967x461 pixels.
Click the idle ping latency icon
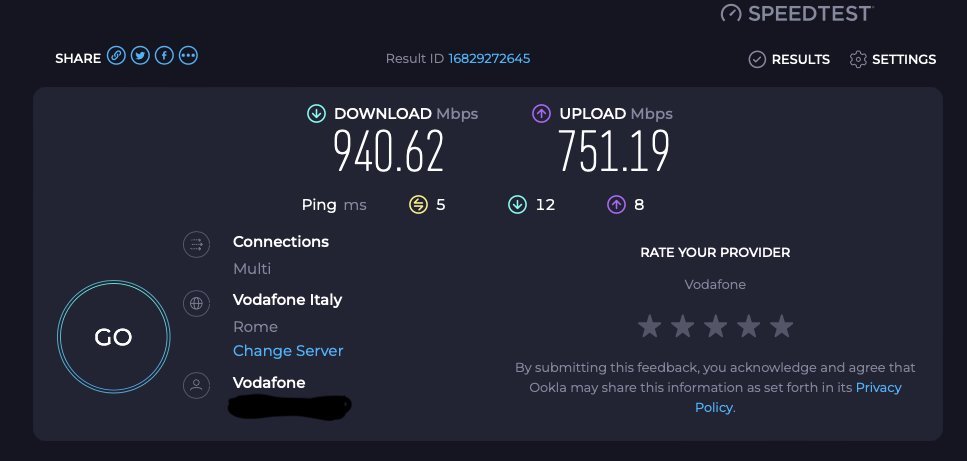click(418, 205)
